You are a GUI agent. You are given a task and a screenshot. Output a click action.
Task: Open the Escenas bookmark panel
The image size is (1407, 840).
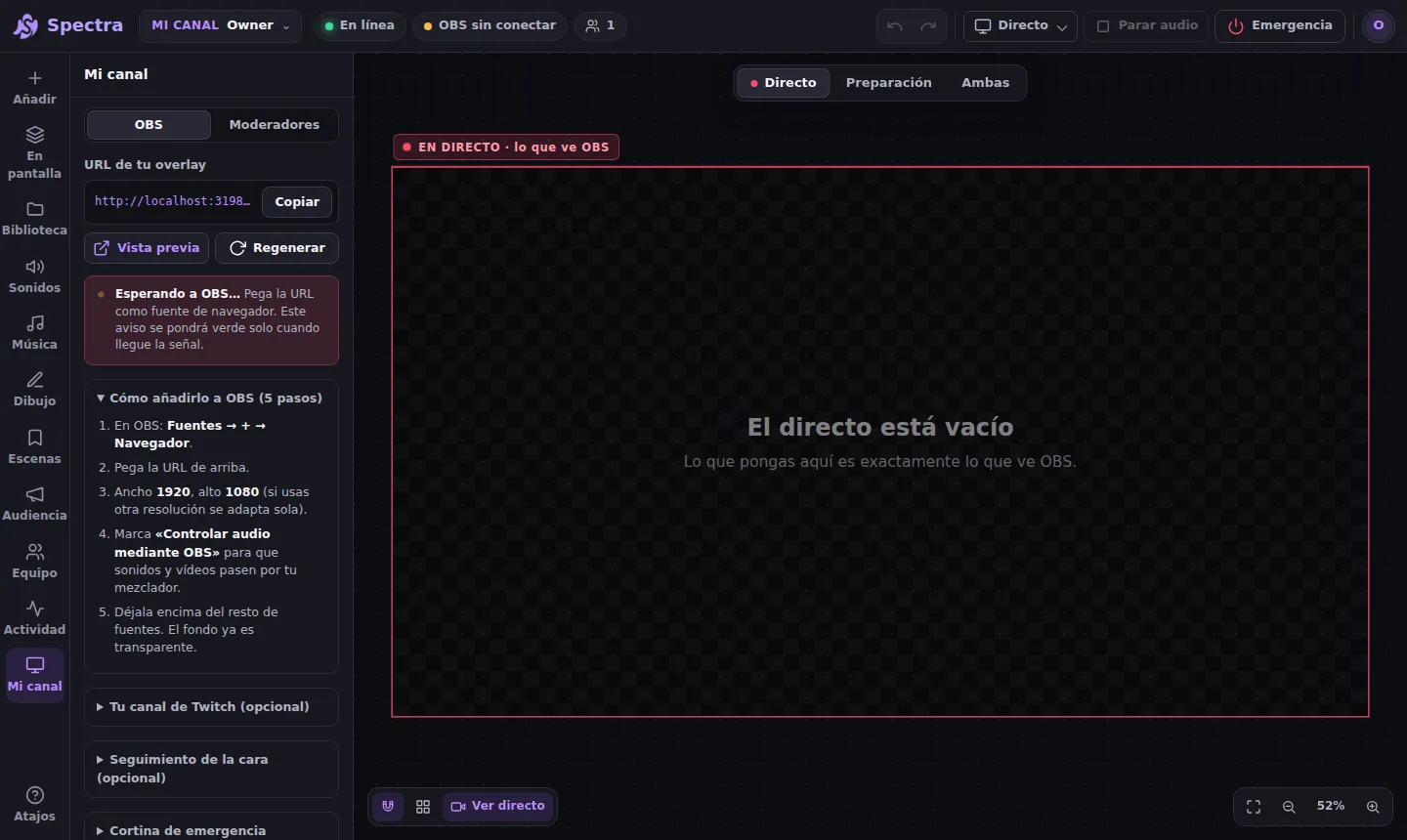[34, 447]
